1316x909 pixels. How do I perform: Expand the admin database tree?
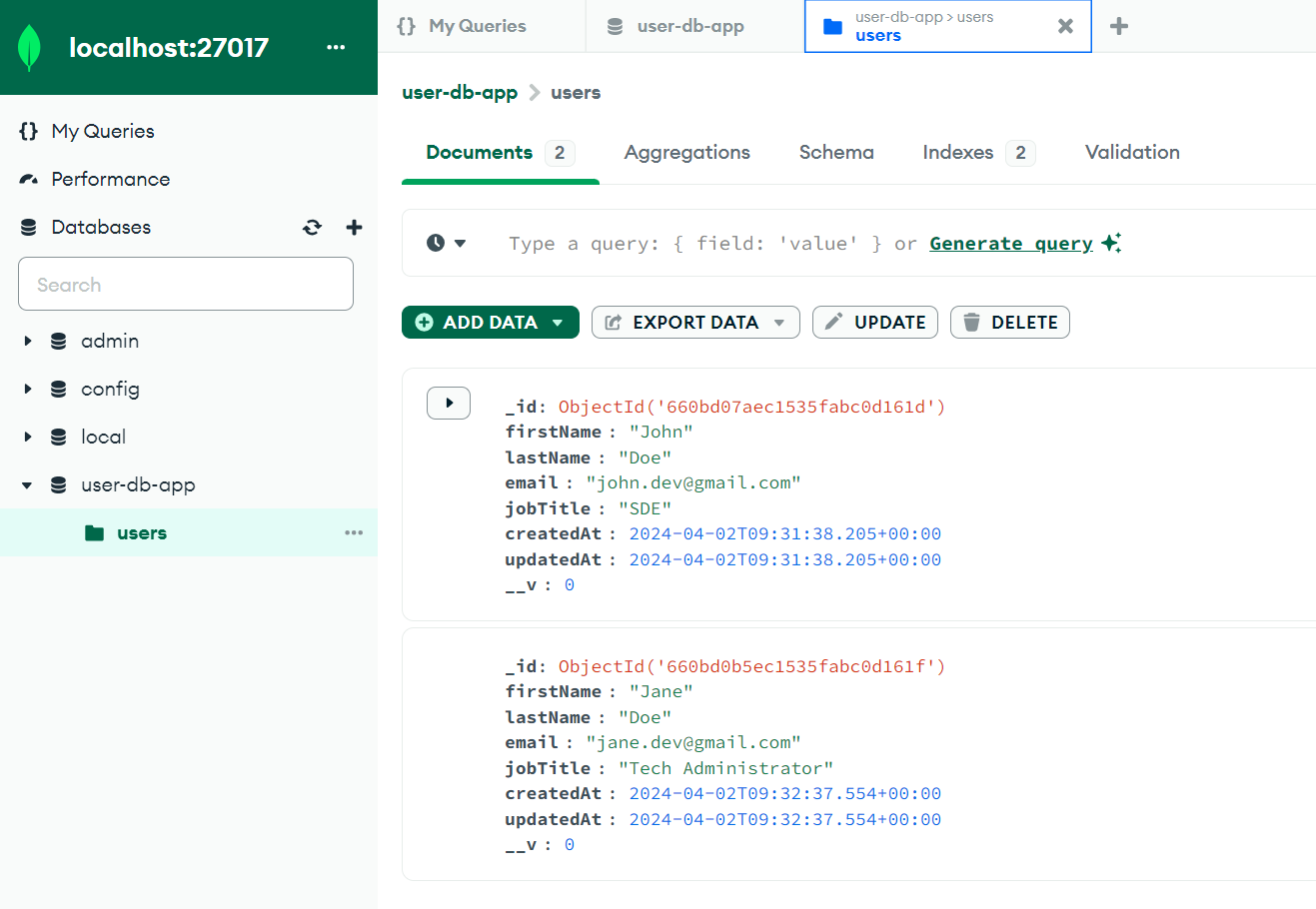point(28,342)
